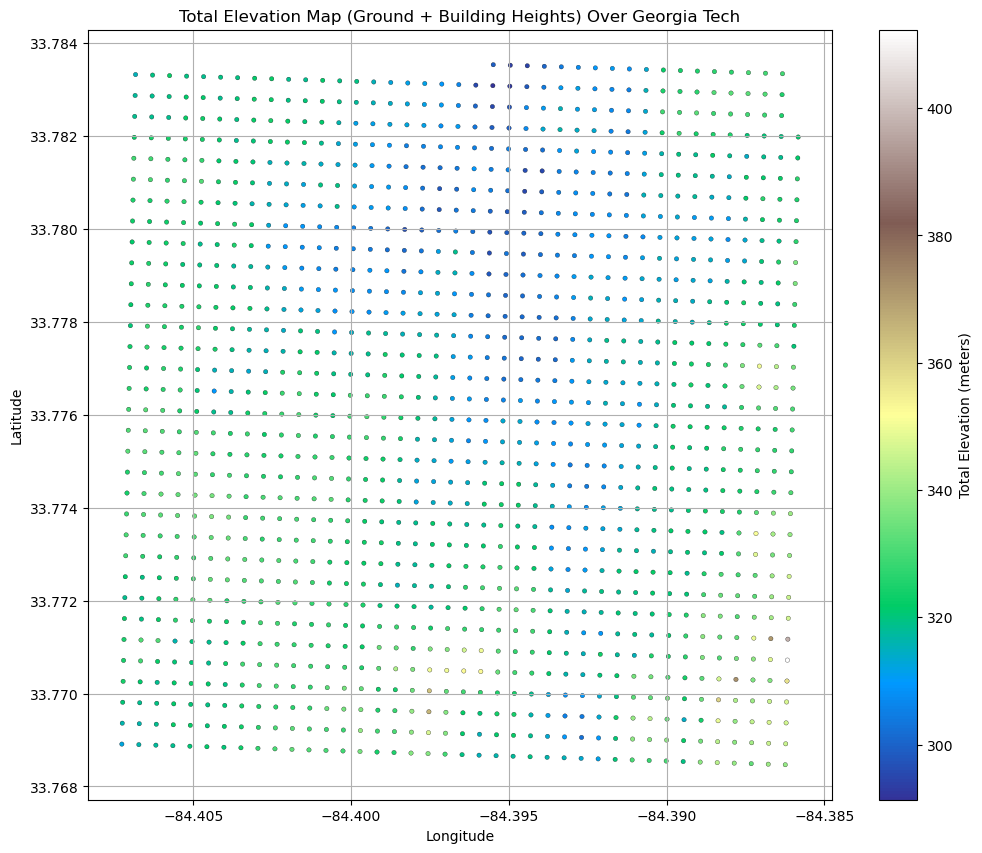Click the 33.776 latitude tick label
The height and width of the screenshot is (853, 982).
56,416
